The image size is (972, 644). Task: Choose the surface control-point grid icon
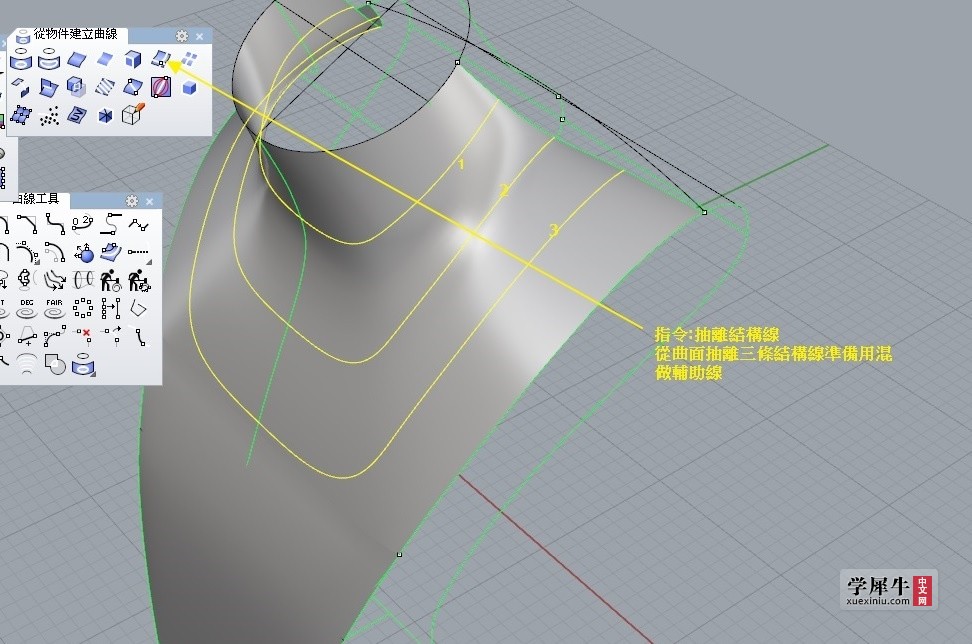click(x=20, y=115)
